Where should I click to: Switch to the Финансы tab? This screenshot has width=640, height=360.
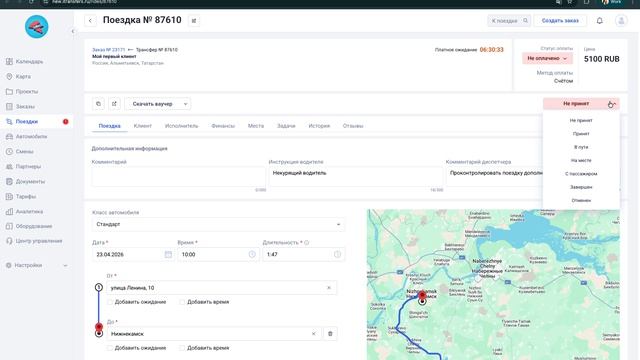(223, 126)
